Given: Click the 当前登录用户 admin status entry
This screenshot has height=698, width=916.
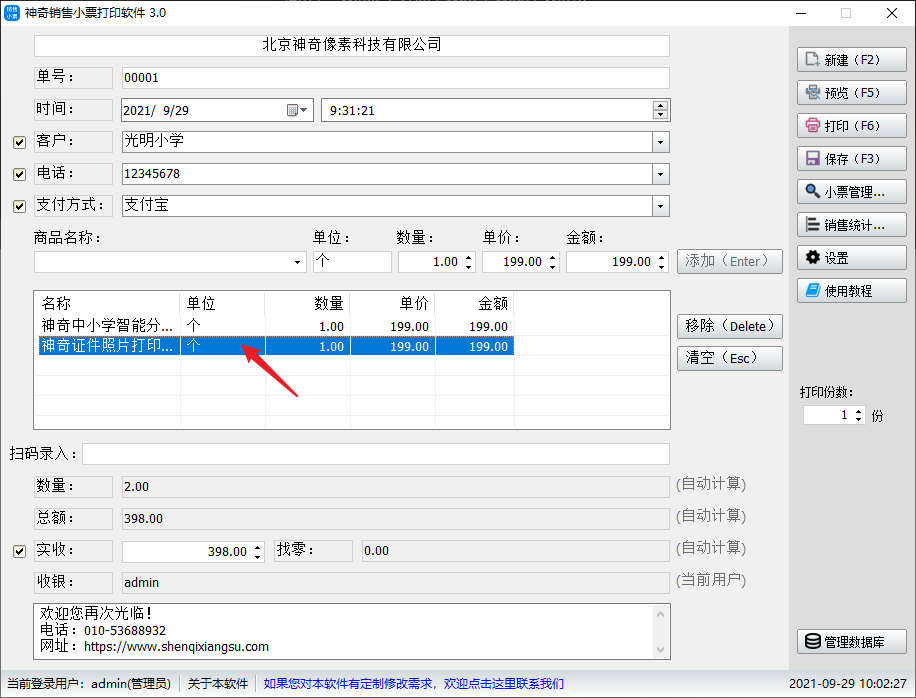Looking at the screenshot, I should click(x=89, y=683).
